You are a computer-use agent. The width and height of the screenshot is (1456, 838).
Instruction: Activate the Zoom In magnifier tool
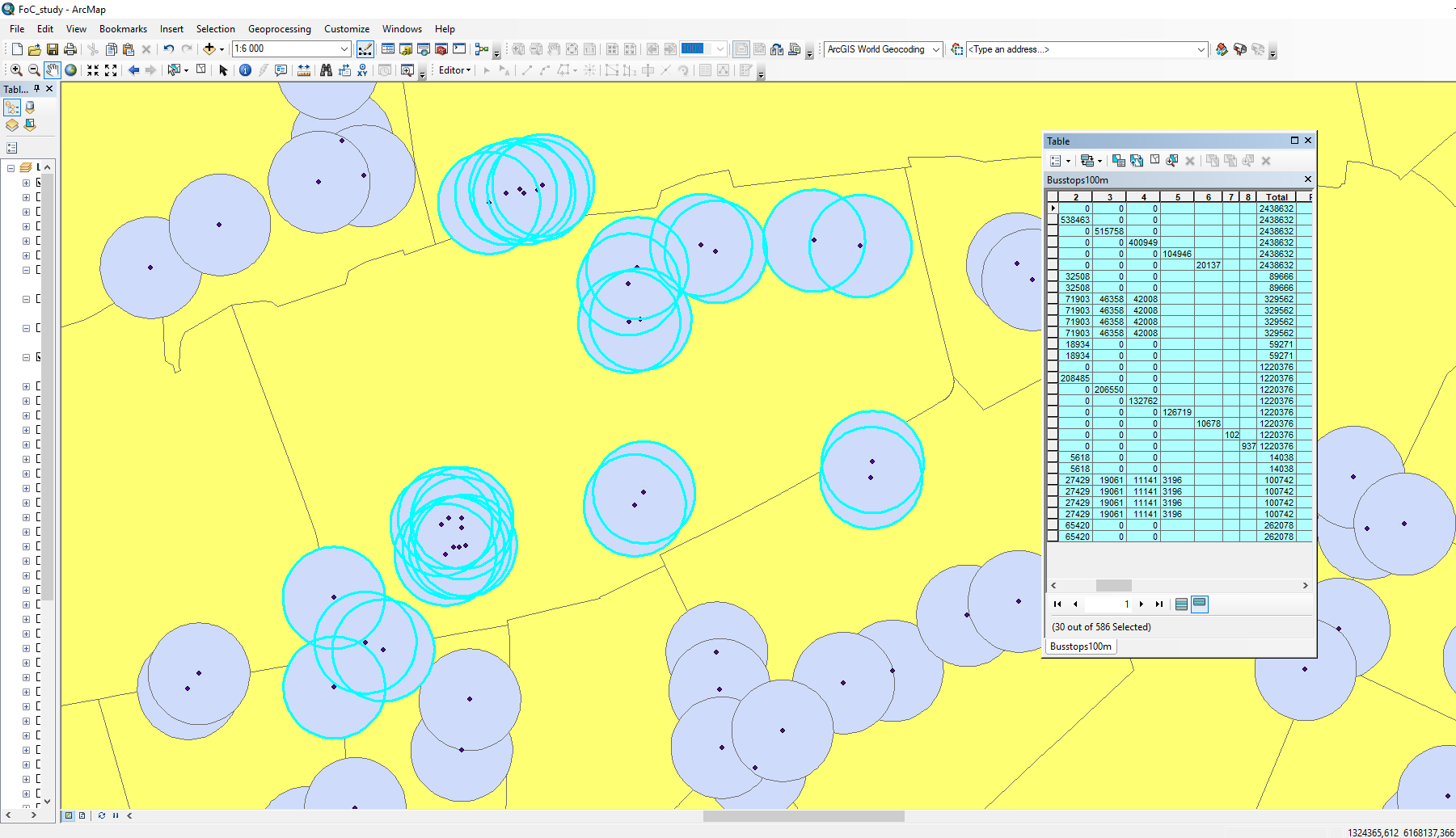click(x=16, y=70)
